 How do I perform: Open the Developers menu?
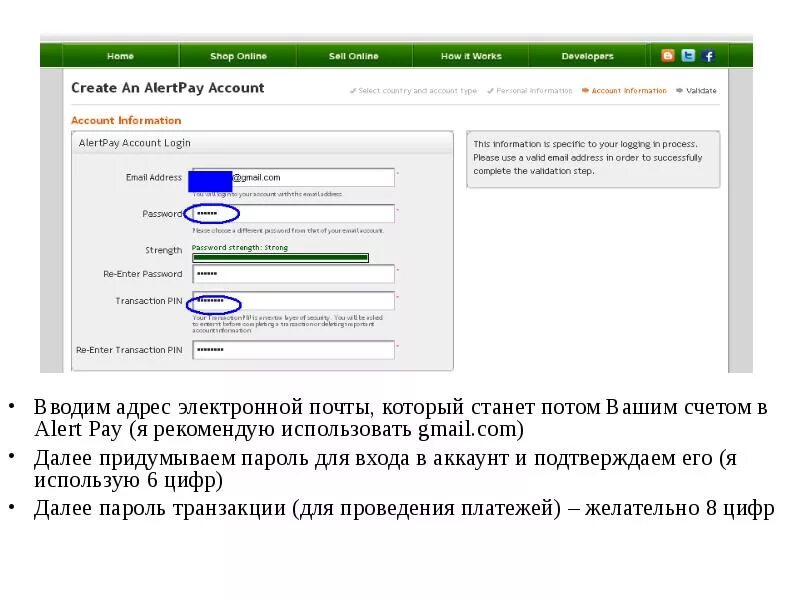pos(587,56)
